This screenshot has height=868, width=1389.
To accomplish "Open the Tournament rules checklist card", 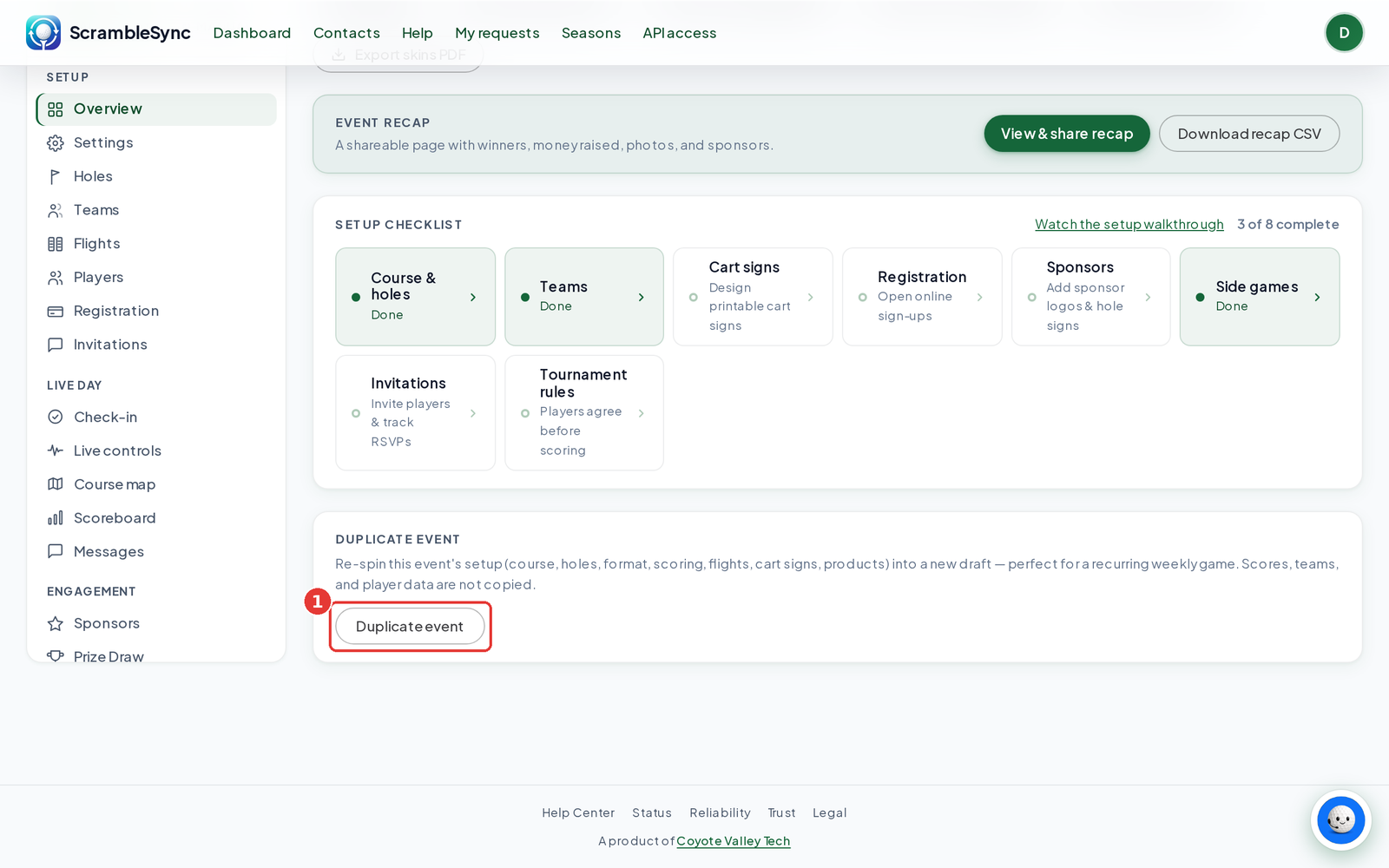I will (584, 413).
